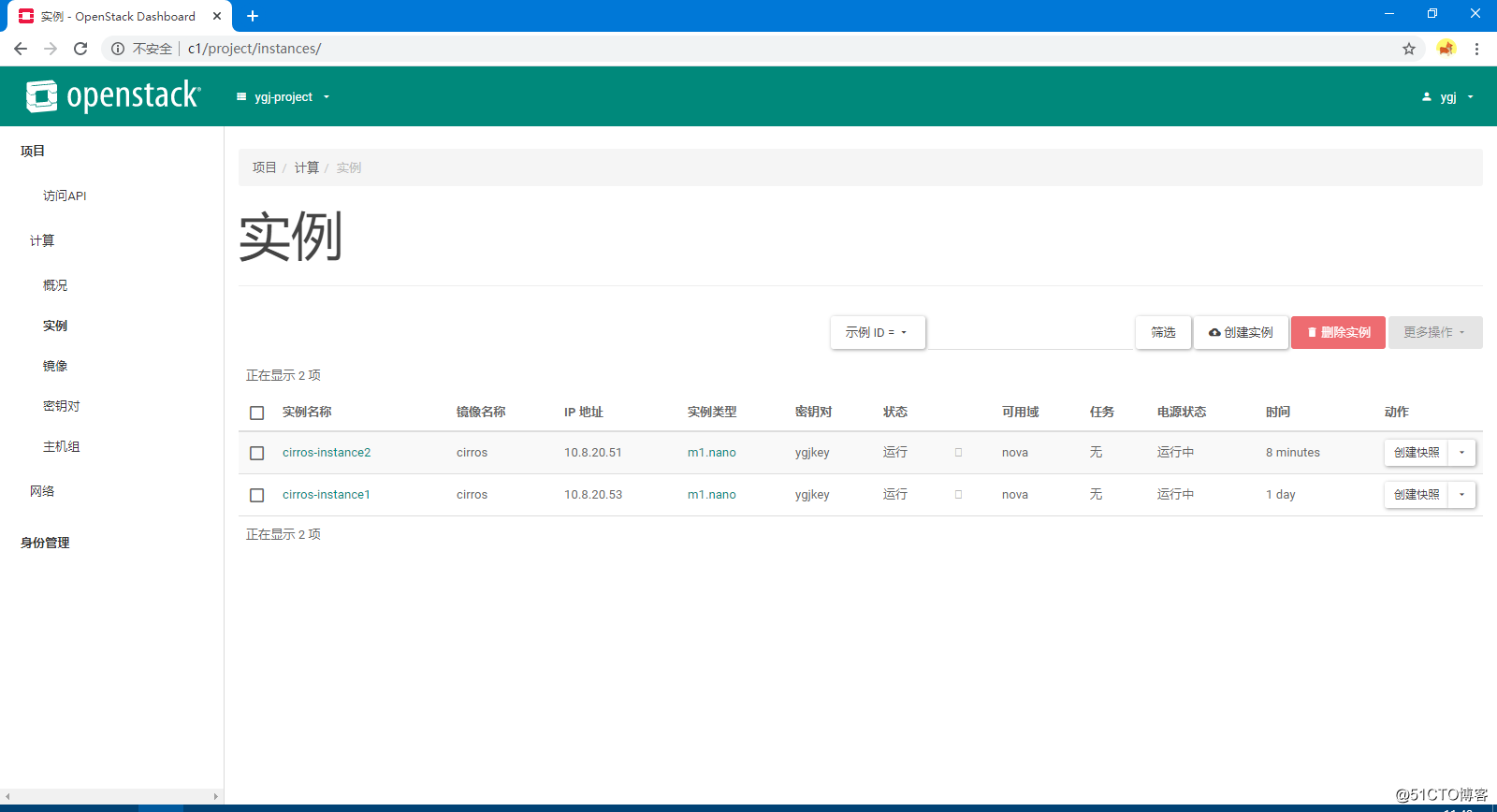Click the 可用域 column header
Screen dimensions: 1497x812
point(1020,413)
